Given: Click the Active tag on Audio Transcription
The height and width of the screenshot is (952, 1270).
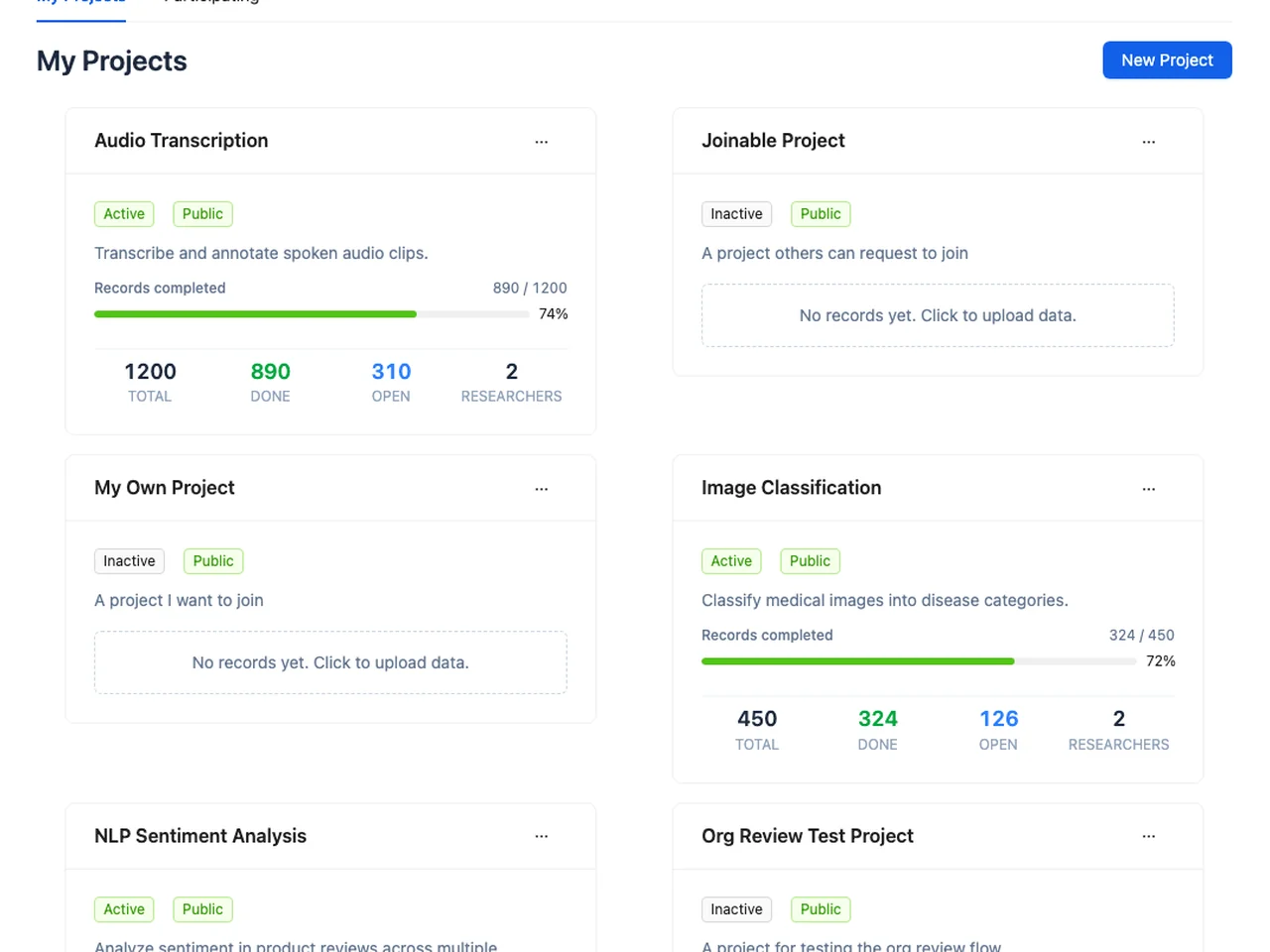Looking at the screenshot, I should tap(124, 214).
